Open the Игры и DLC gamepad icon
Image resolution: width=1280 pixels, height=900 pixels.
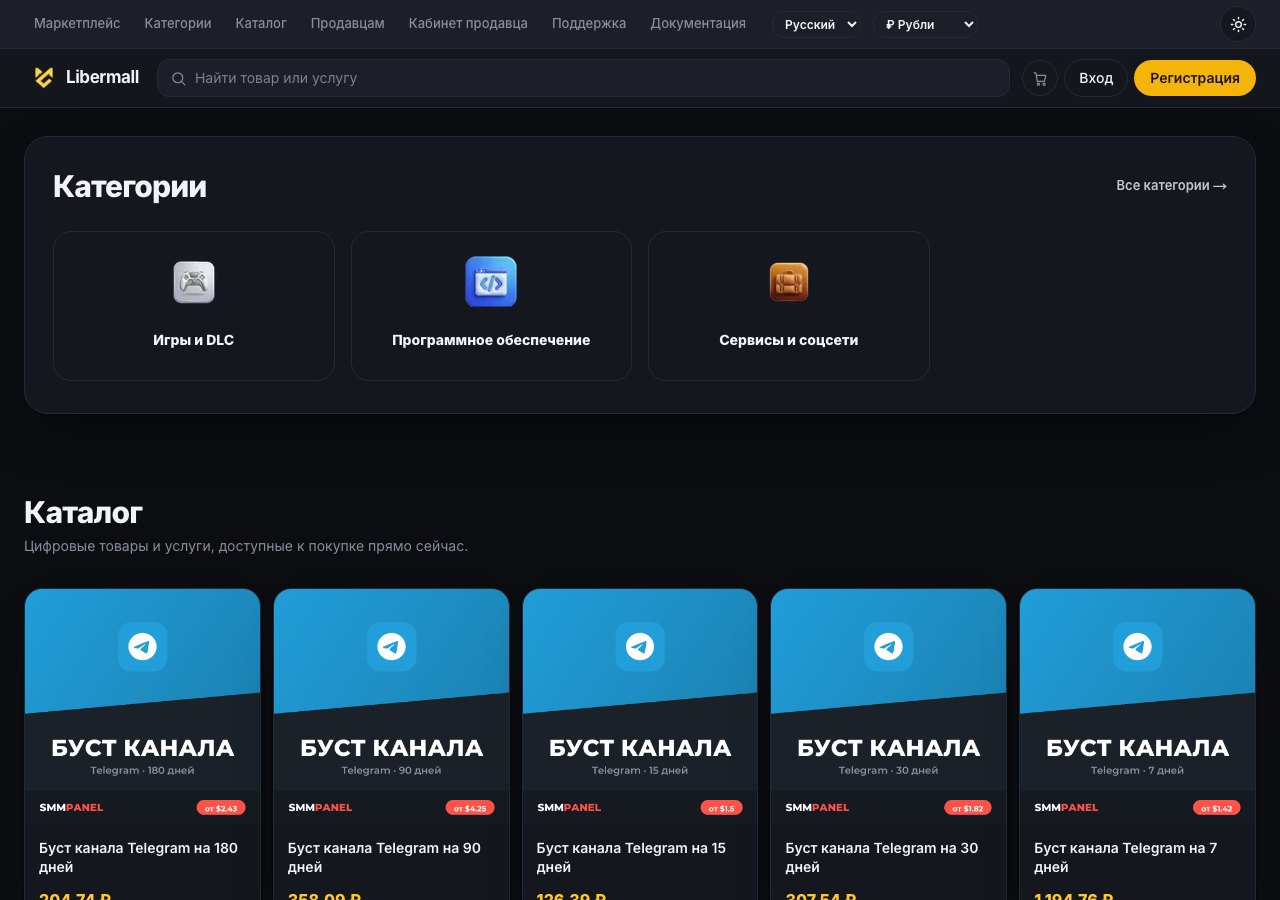pos(194,282)
